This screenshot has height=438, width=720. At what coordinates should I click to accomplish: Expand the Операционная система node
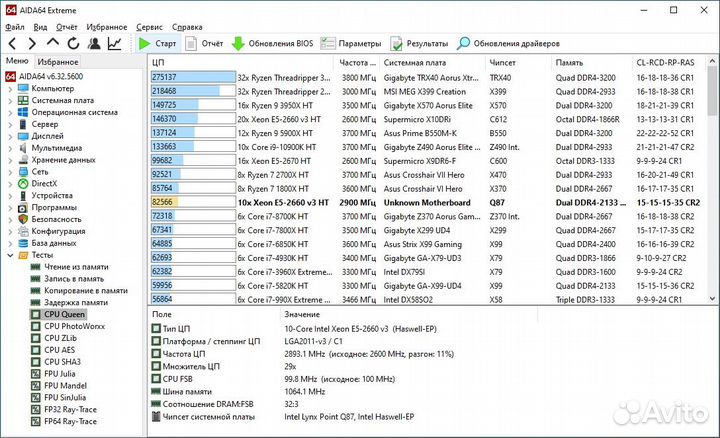[x=10, y=112]
